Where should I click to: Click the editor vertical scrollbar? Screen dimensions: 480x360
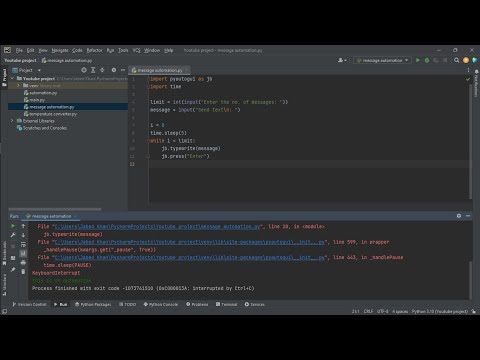pyautogui.click(x=471, y=143)
